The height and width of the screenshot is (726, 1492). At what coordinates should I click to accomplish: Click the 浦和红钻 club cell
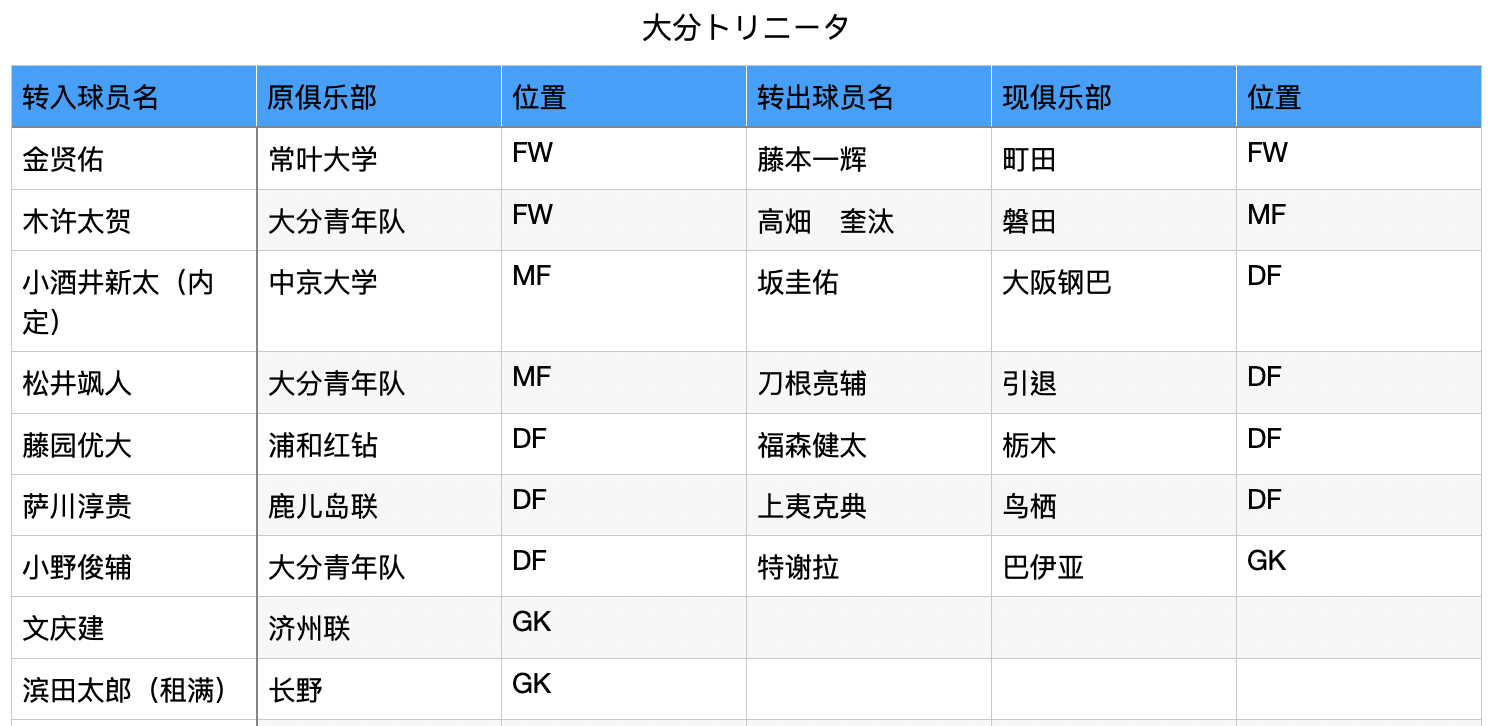pyautogui.click(x=379, y=445)
